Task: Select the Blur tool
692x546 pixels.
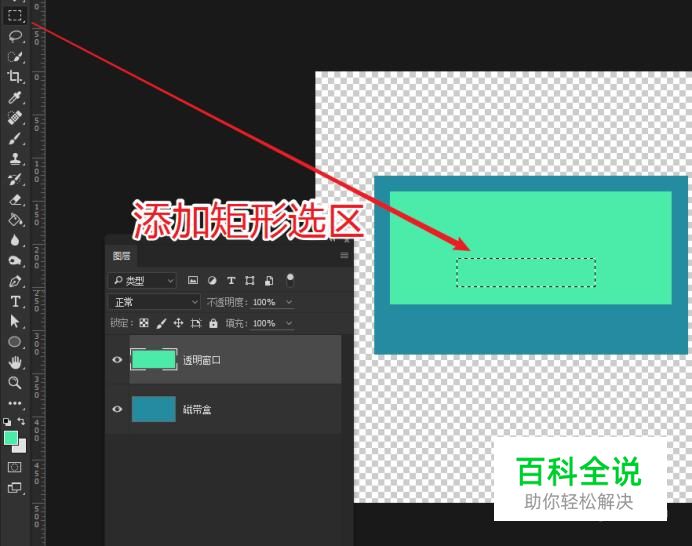Action: pos(15,240)
